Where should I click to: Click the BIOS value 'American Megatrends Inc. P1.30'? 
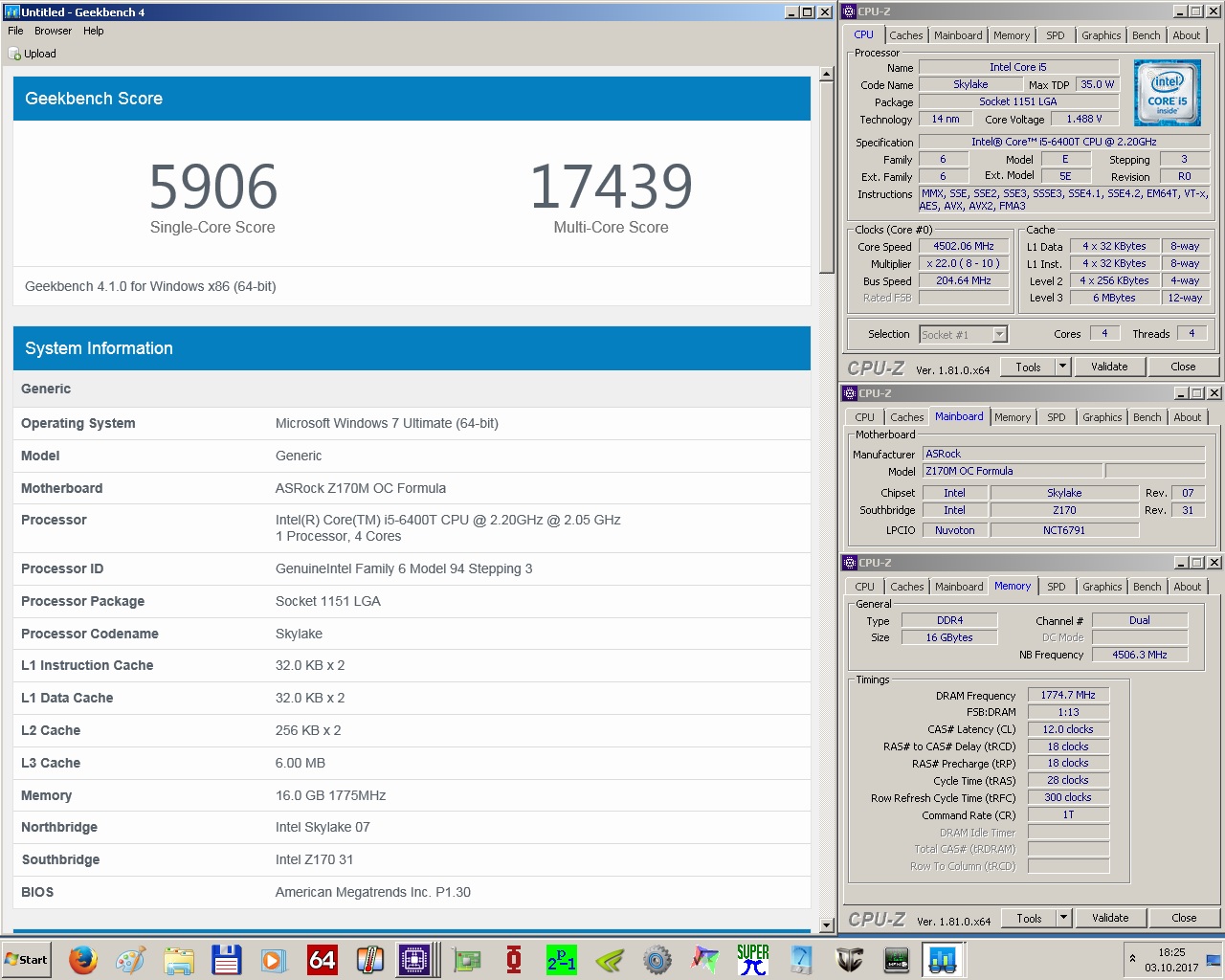[373, 892]
